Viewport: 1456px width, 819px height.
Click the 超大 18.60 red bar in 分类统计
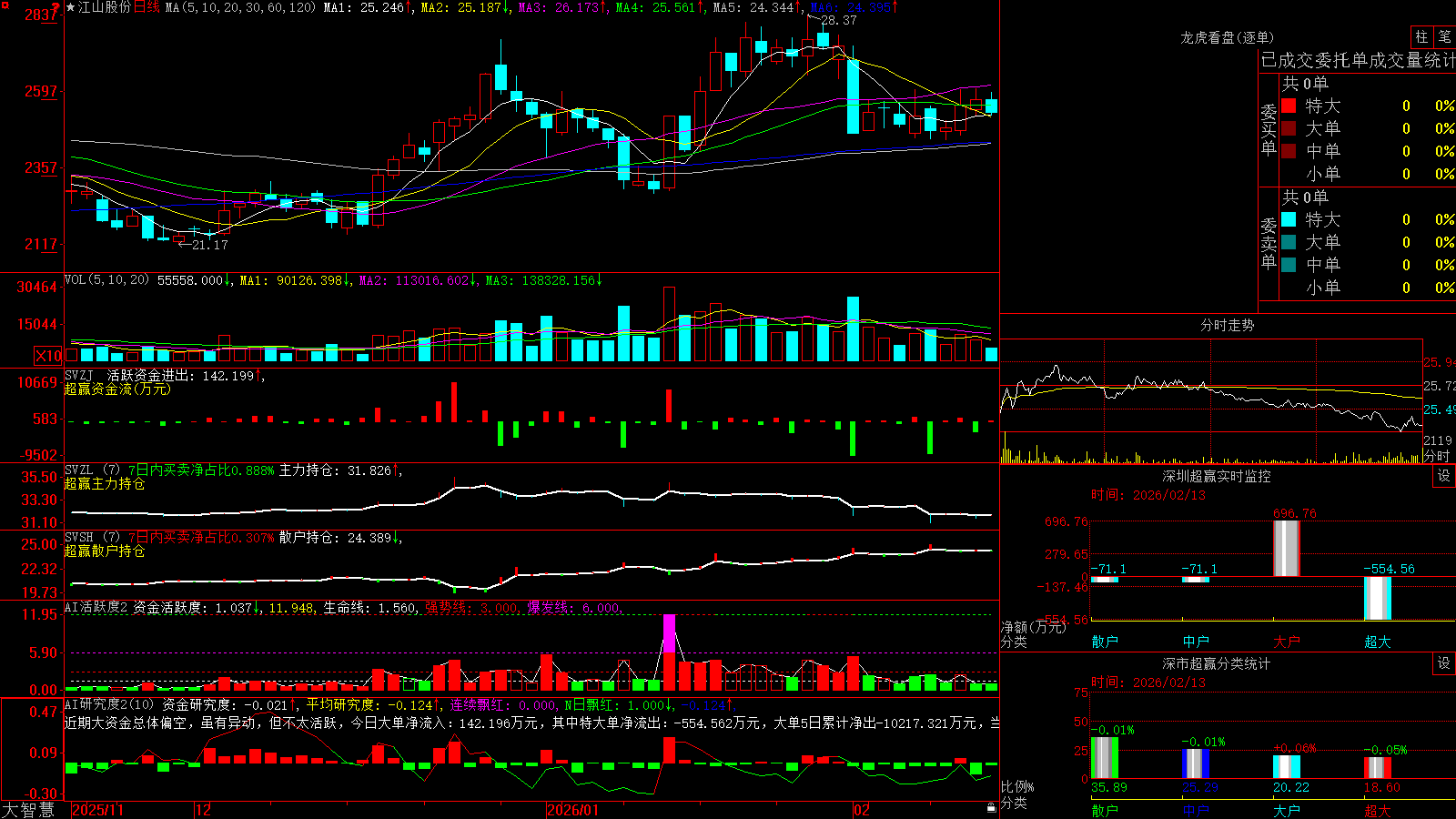[1377, 767]
